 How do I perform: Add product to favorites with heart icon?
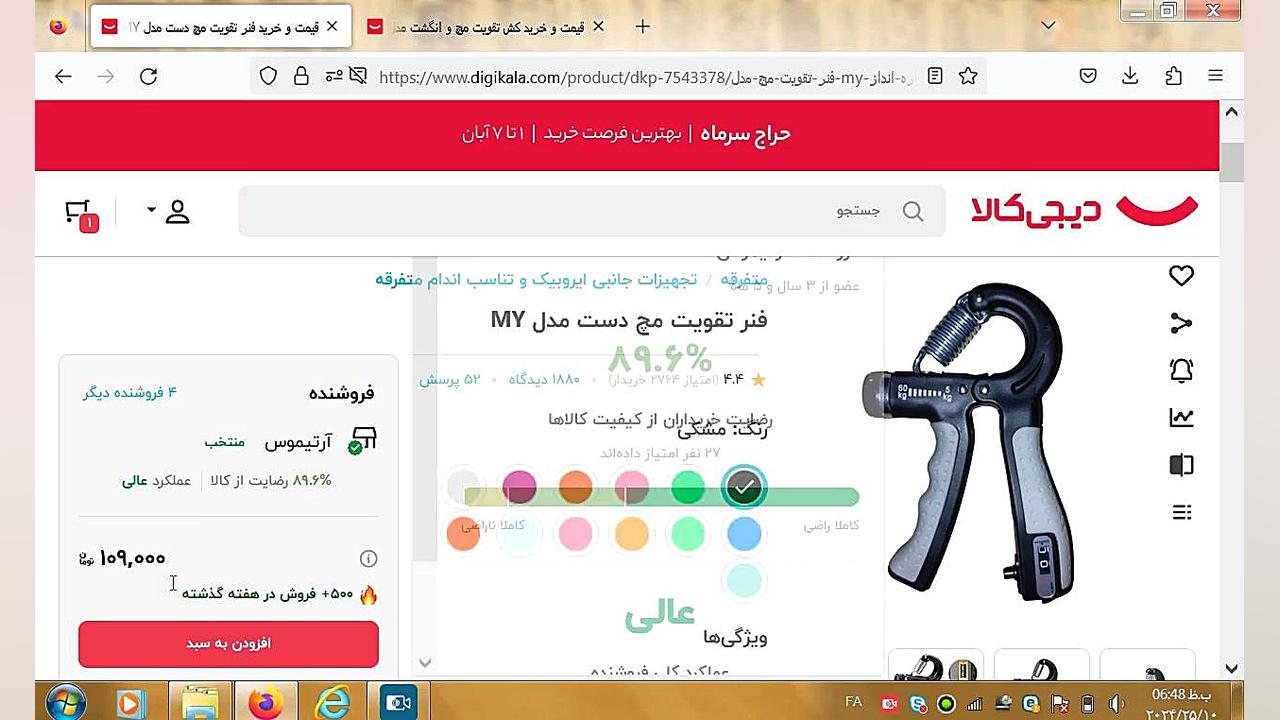(x=1181, y=276)
